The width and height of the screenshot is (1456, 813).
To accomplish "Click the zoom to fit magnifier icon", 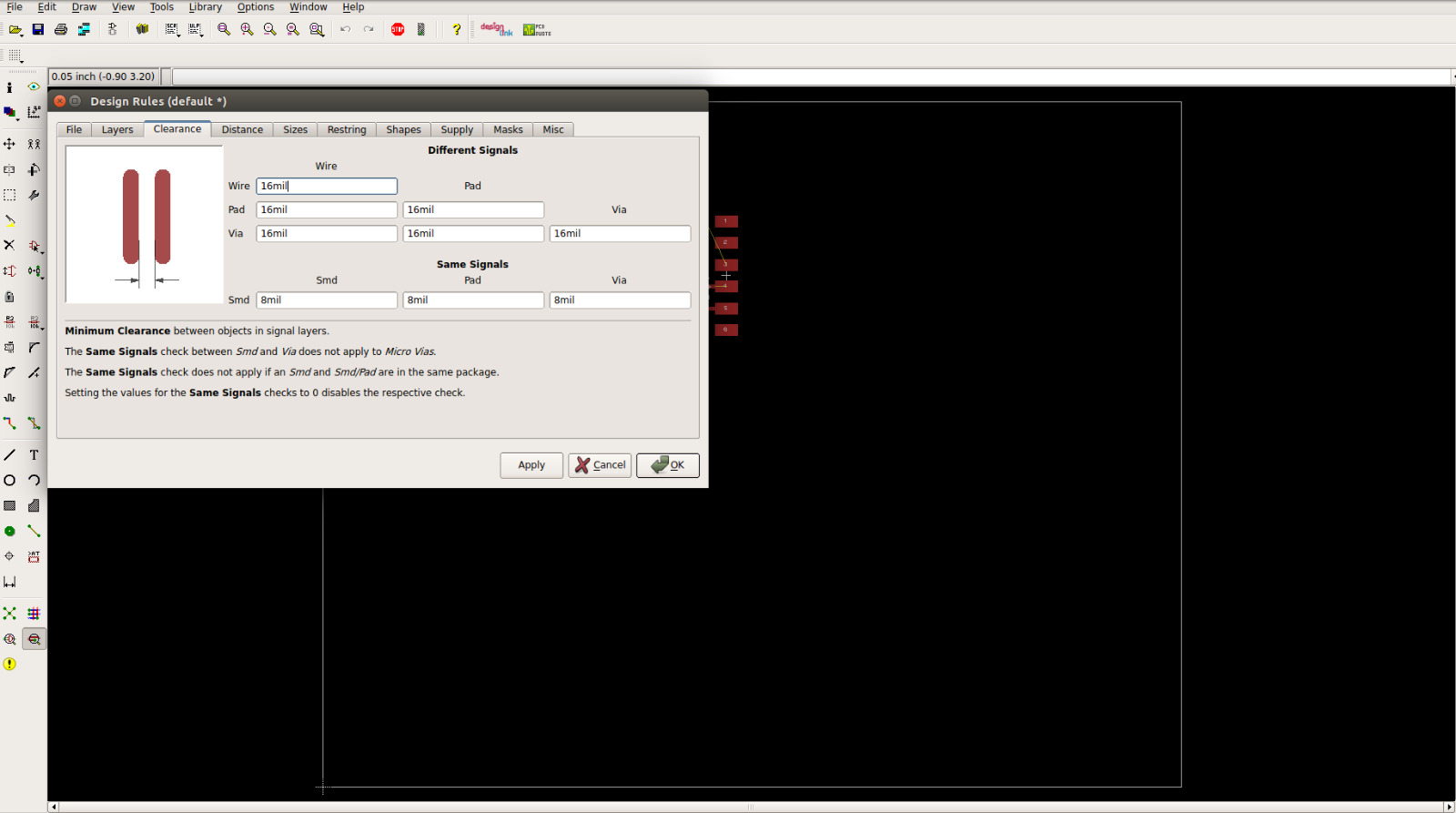I will (224, 29).
